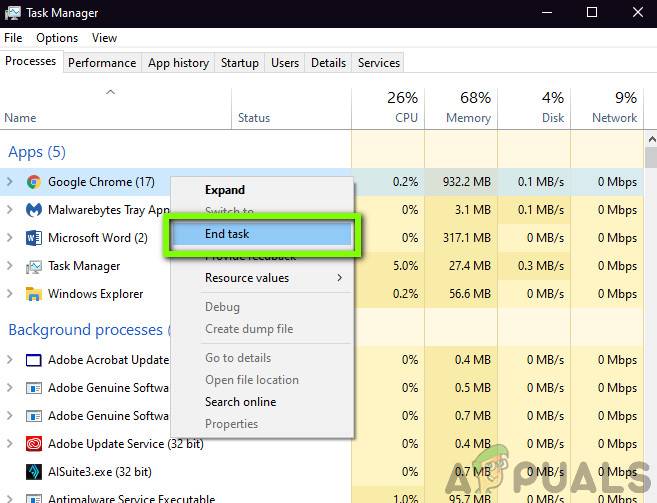
Task: Click Google Chrome memory value 932.2 MB
Action: click(x=466, y=182)
